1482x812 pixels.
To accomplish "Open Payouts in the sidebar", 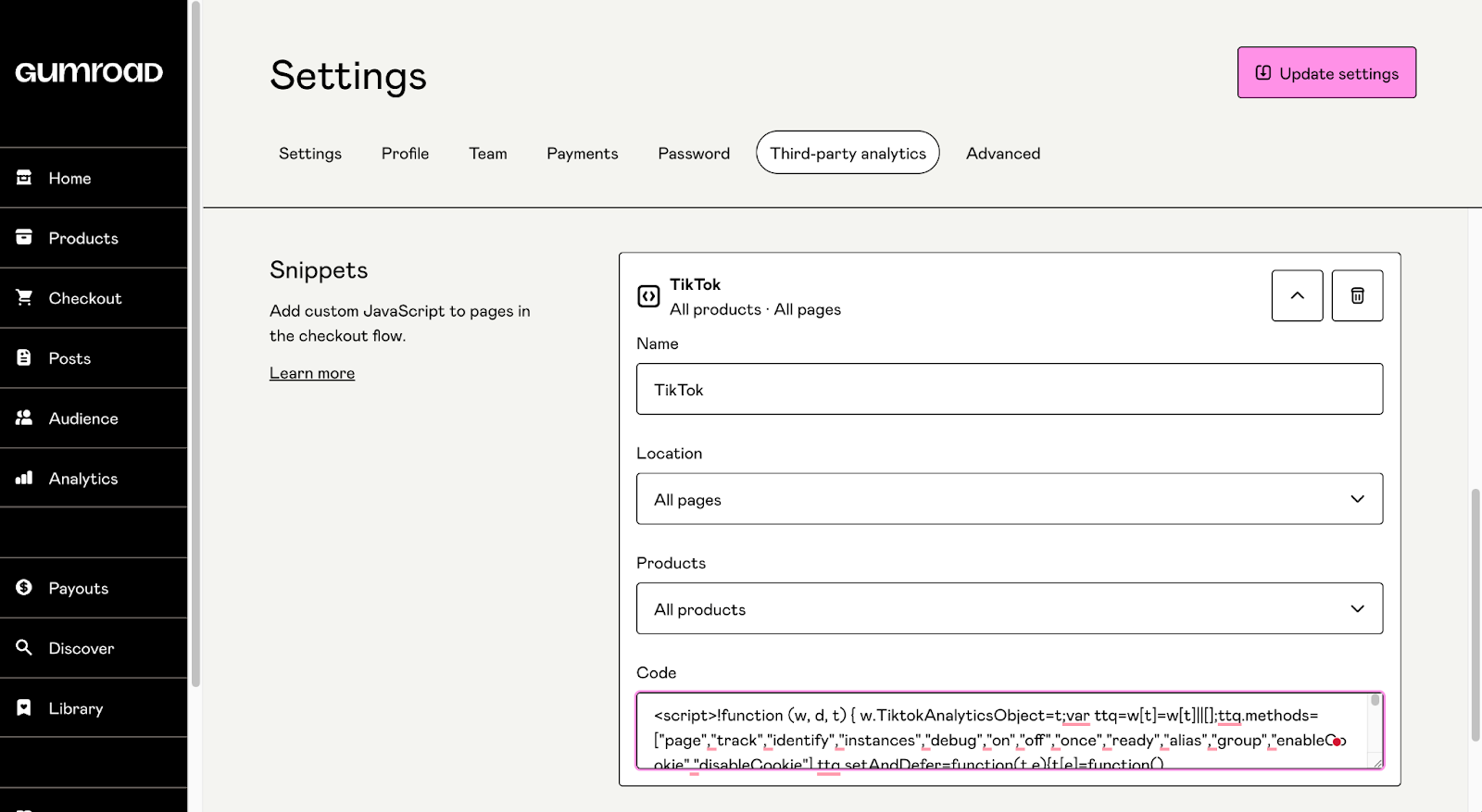I will click(x=94, y=588).
